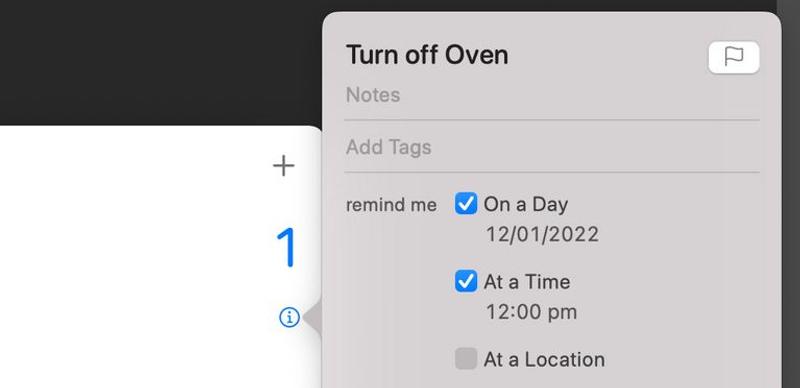Click the Add Tags field
The image size is (800, 388).
[x=552, y=147]
